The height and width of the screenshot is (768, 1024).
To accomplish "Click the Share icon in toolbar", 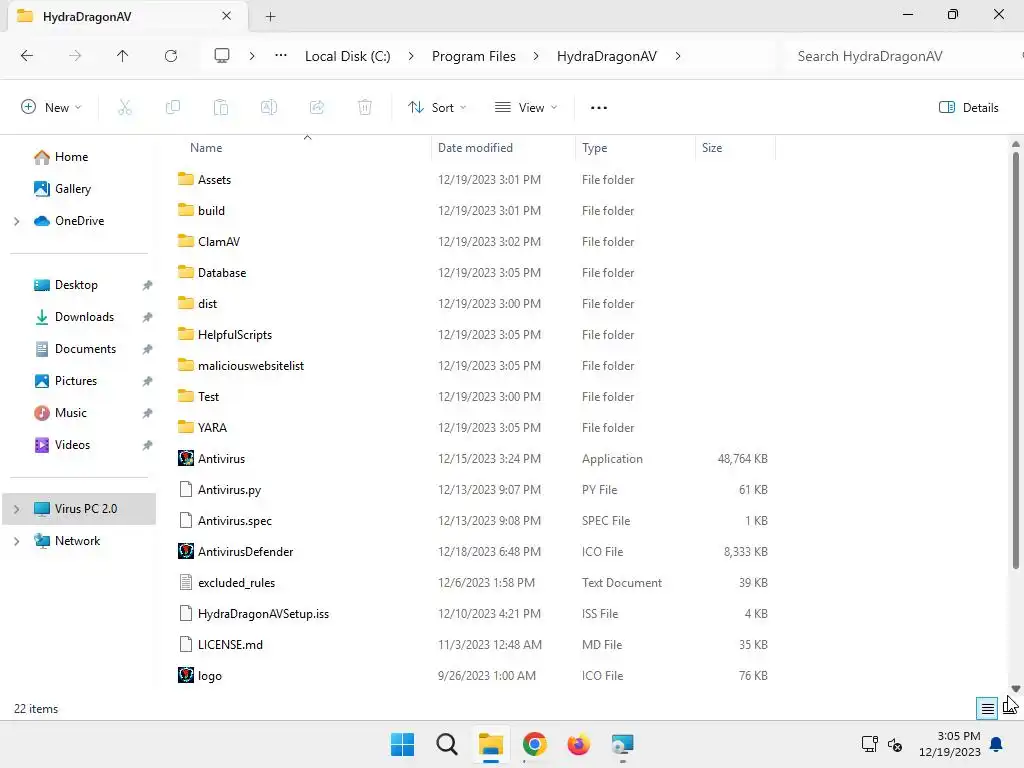I will coord(317,108).
